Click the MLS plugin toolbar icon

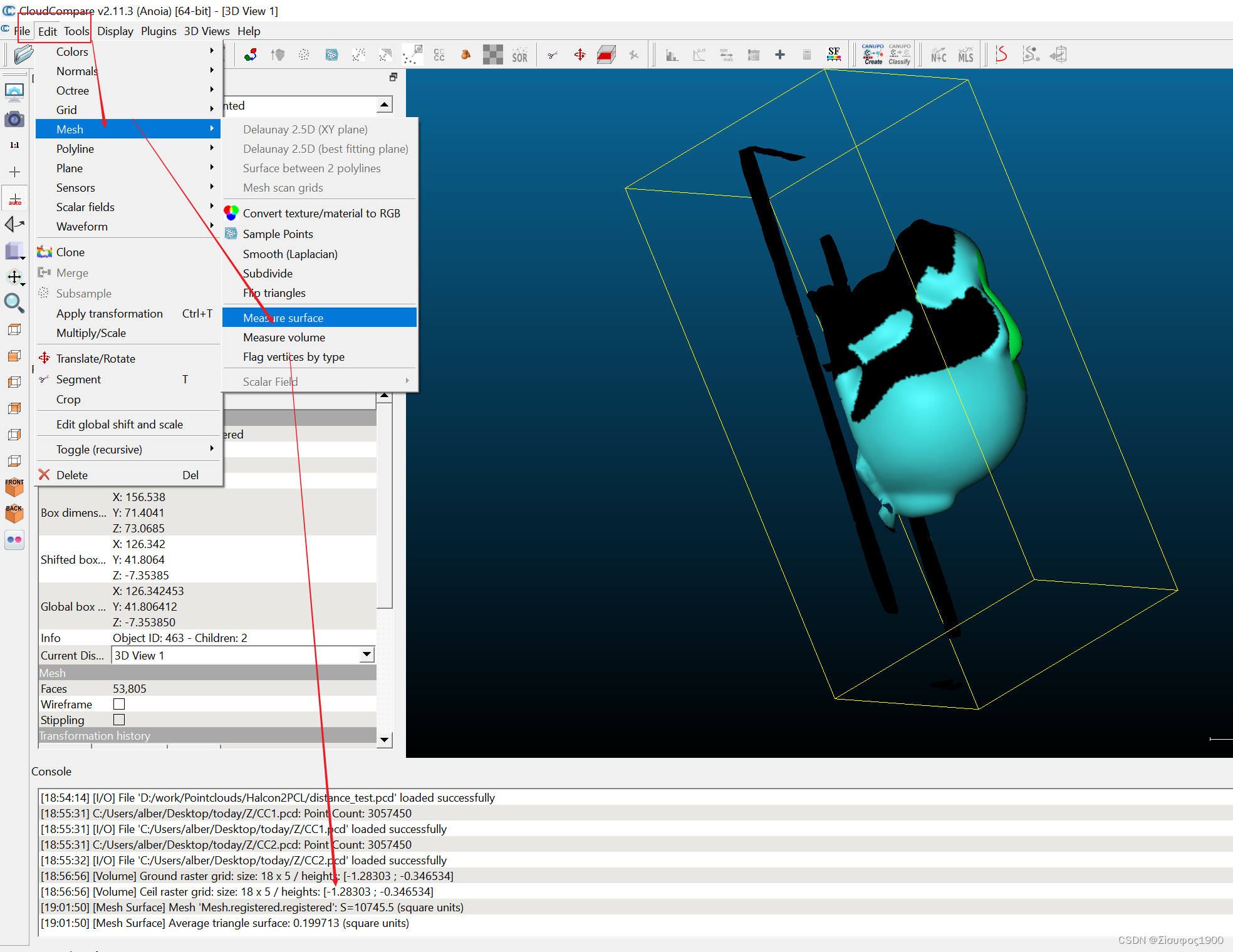click(x=965, y=55)
